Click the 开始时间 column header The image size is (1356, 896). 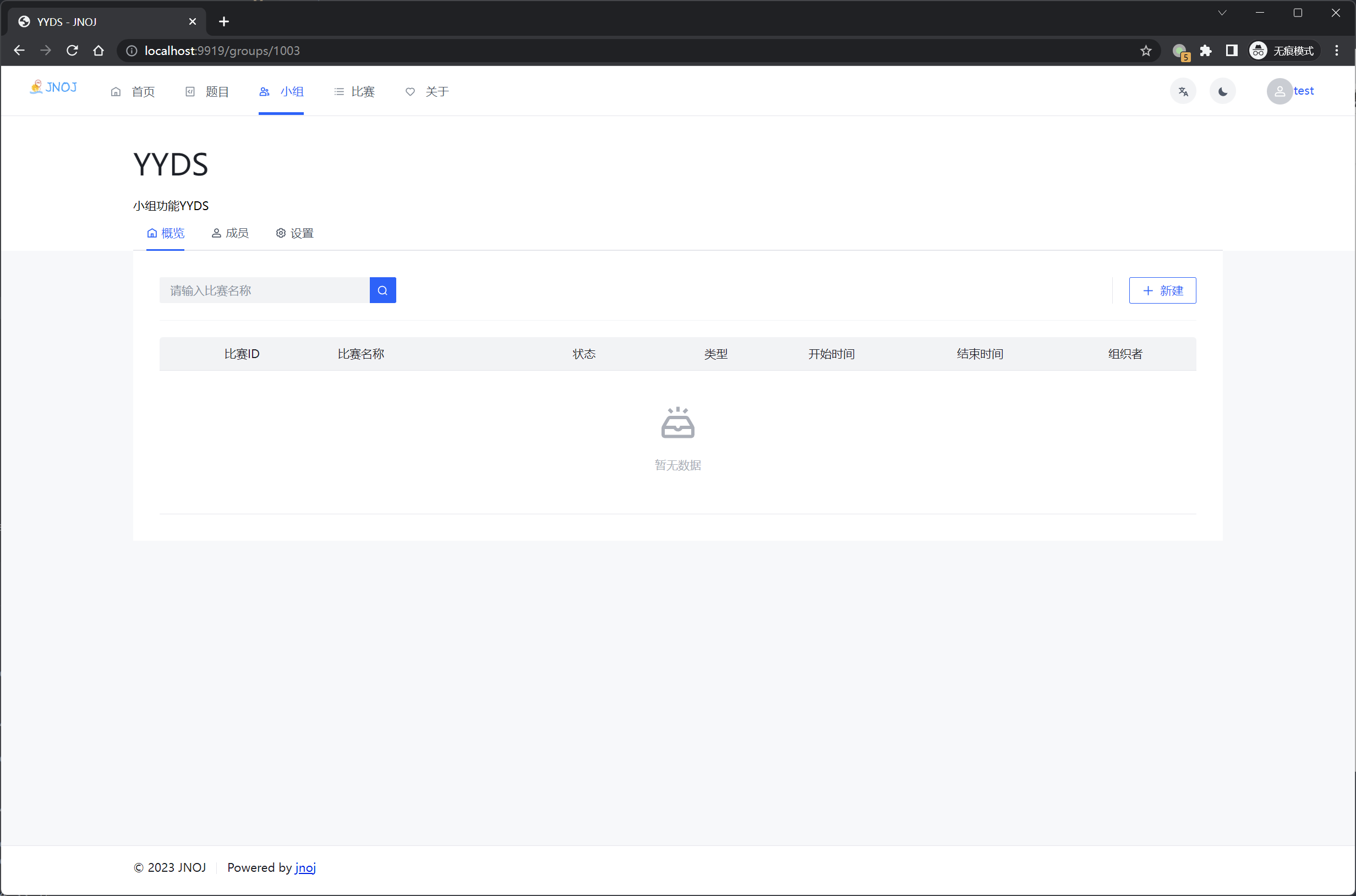(x=831, y=354)
